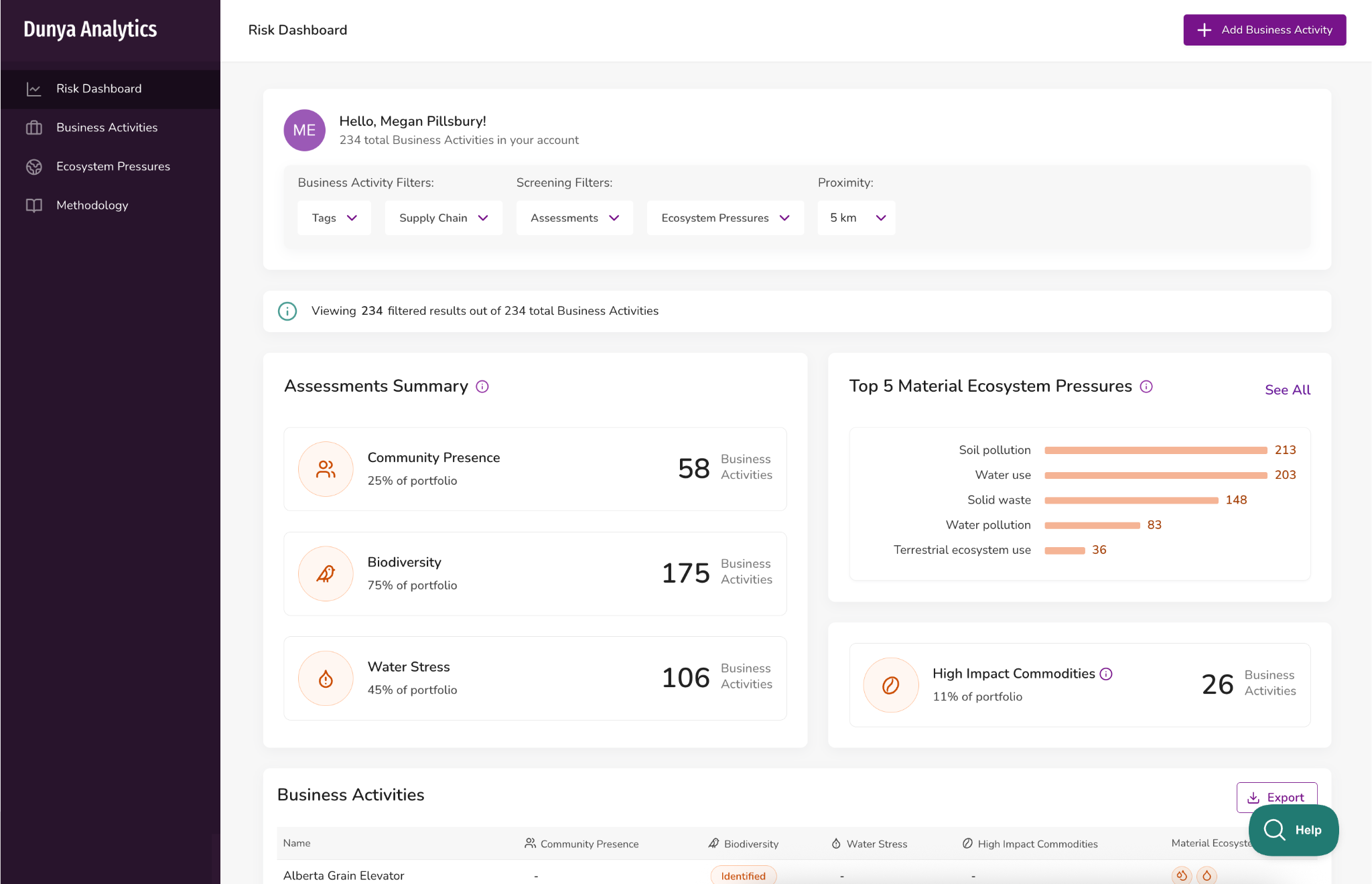Click the Soil pollution bar
The height and width of the screenshot is (884, 1372).
click(x=1156, y=451)
